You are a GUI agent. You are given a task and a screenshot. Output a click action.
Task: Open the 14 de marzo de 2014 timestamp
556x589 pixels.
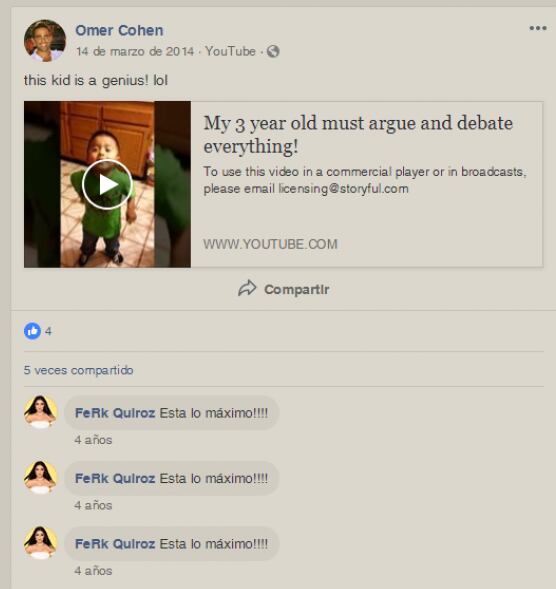pyautogui.click(x=134, y=51)
